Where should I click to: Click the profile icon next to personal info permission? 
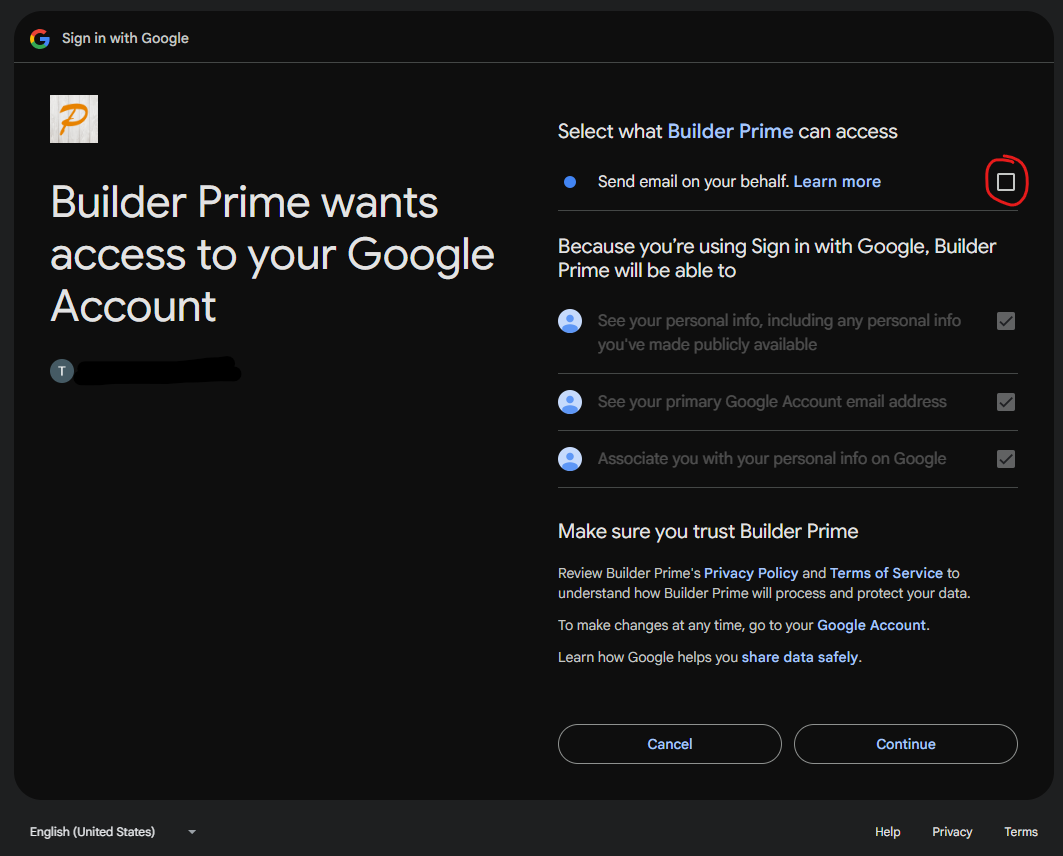click(x=570, y=321)
